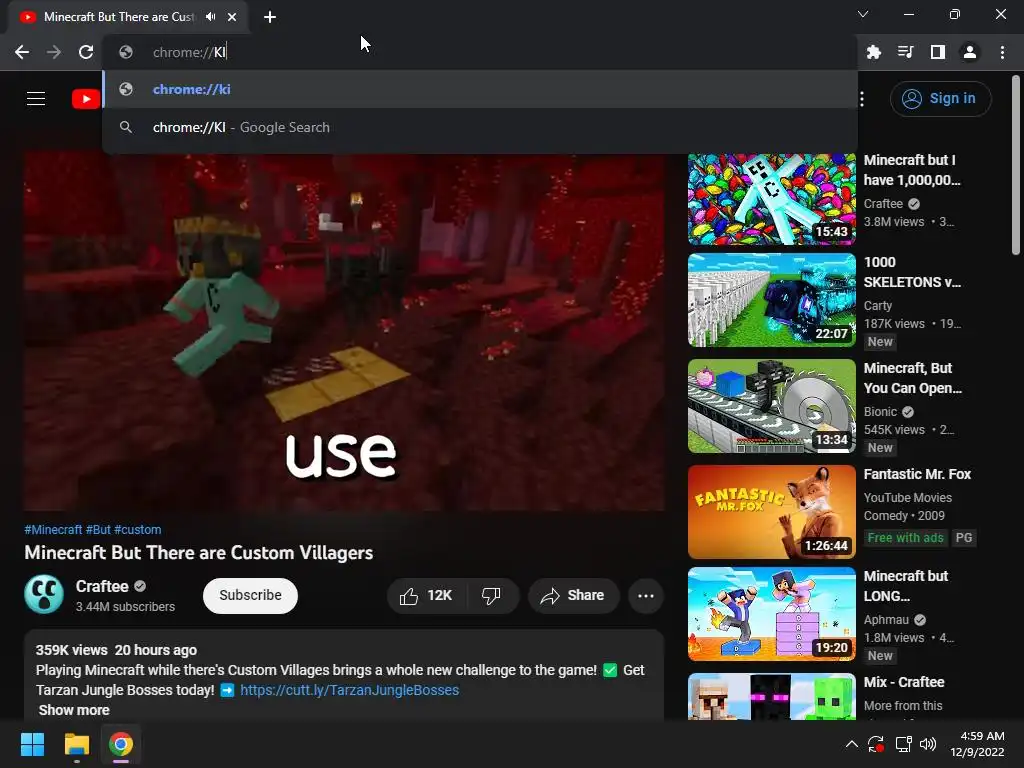This screenshot has height=768, width=1024.
Task: Mute the tab via speaker icon
Action: point(210,17)
